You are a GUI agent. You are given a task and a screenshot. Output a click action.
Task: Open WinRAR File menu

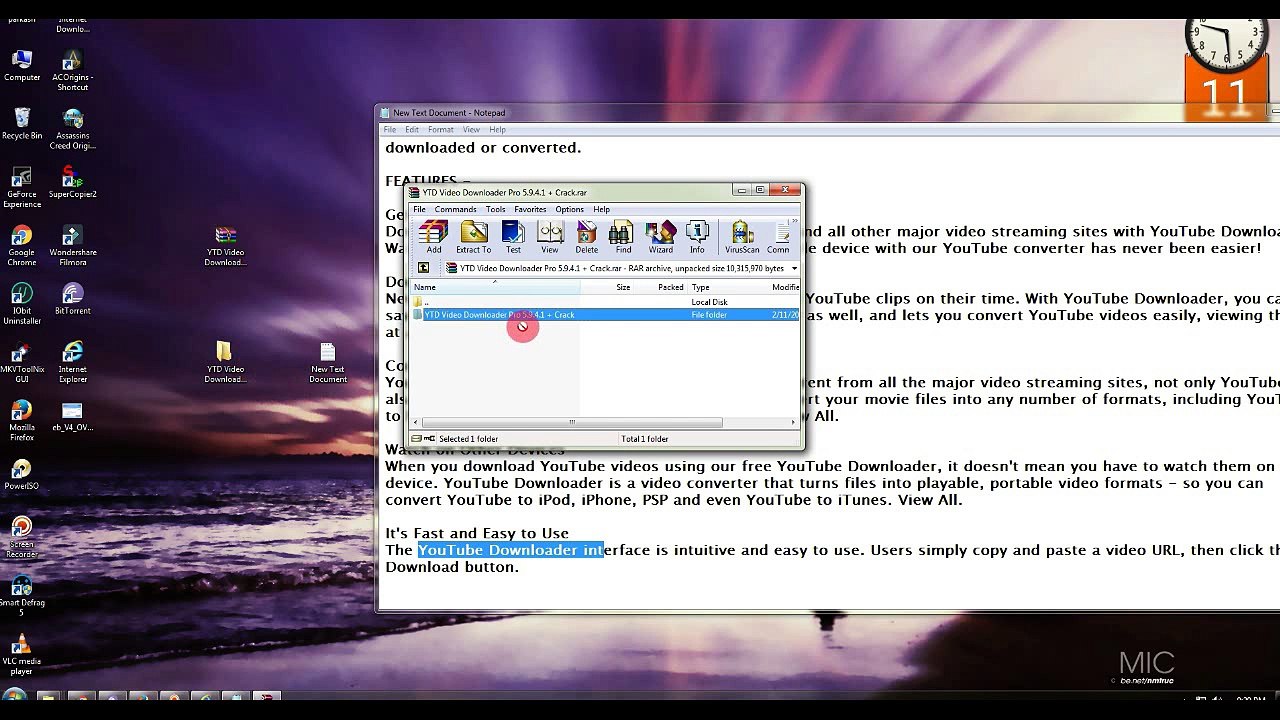click(x=420, y=209)
